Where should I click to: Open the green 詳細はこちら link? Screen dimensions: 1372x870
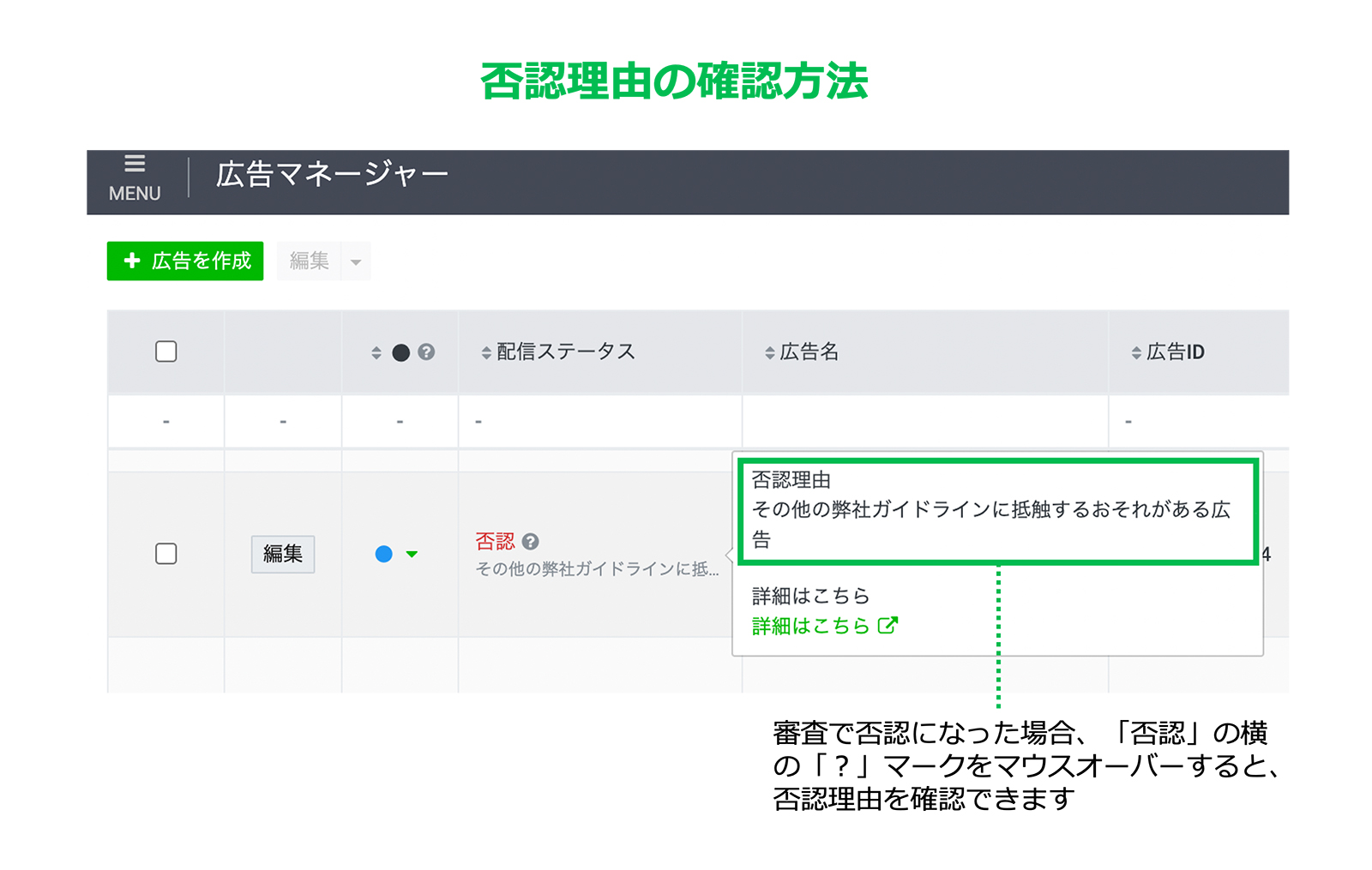(810, 627)
